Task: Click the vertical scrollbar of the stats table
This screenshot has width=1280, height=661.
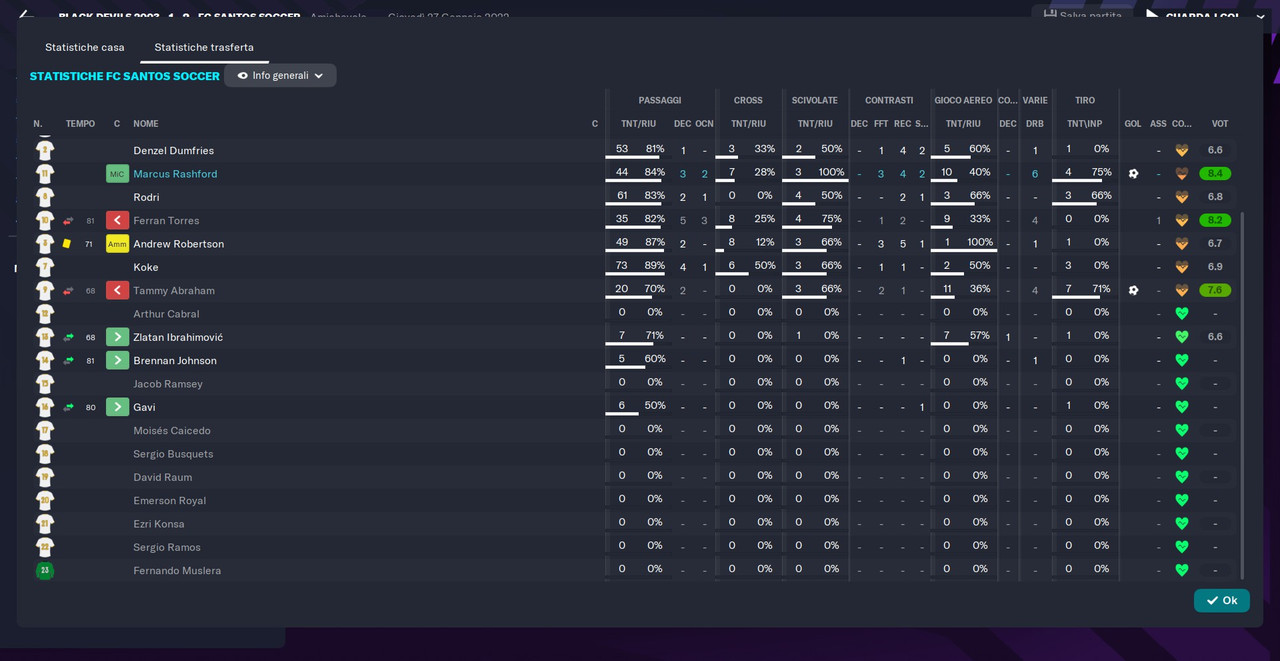Action: coord(1243,395)
